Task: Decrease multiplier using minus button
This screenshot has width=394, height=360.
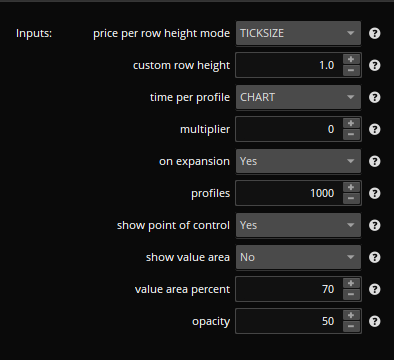Action: (351, 135)
